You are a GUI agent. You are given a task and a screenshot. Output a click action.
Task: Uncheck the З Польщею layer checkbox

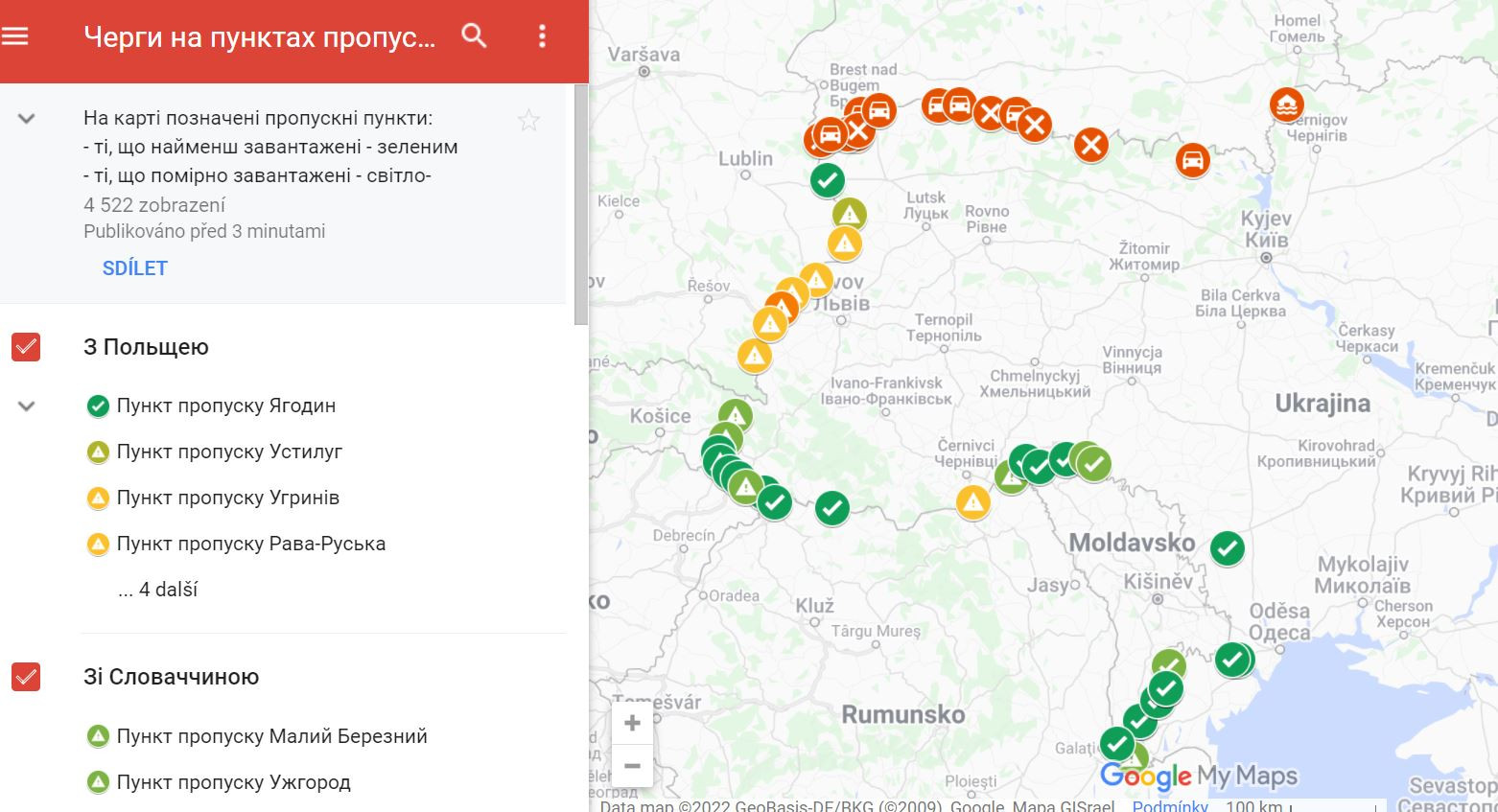26,347
